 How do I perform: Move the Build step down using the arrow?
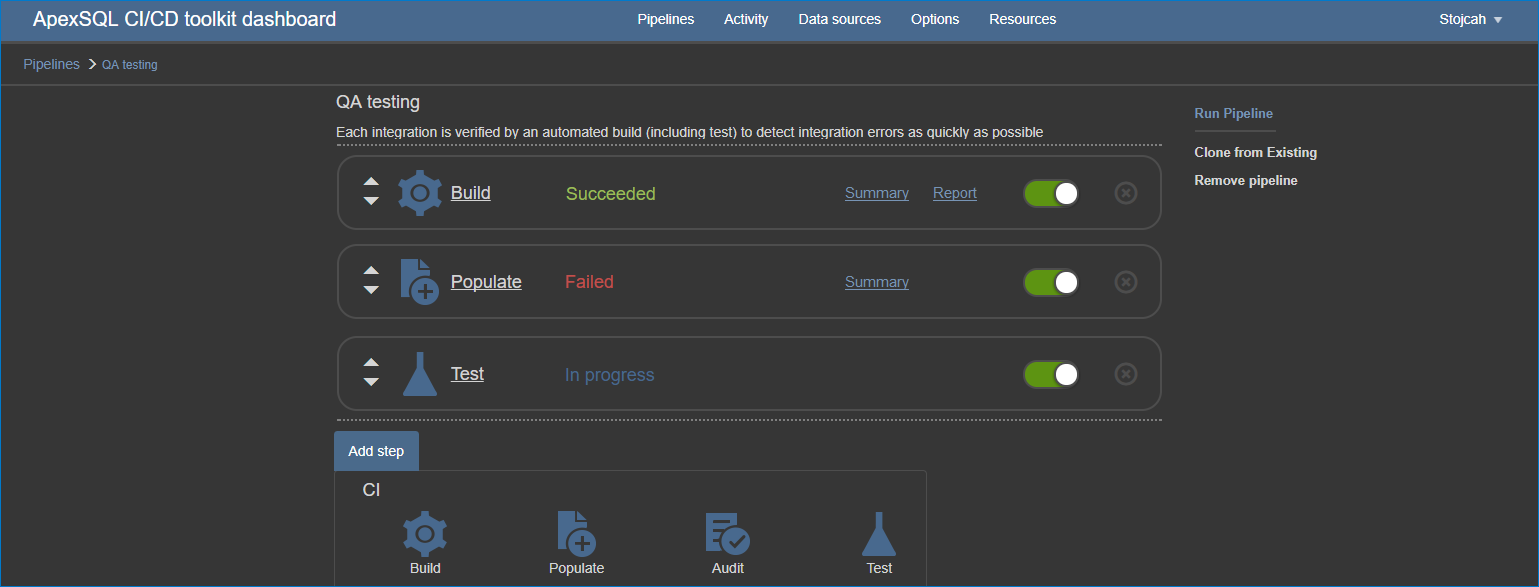coord(371,201)
